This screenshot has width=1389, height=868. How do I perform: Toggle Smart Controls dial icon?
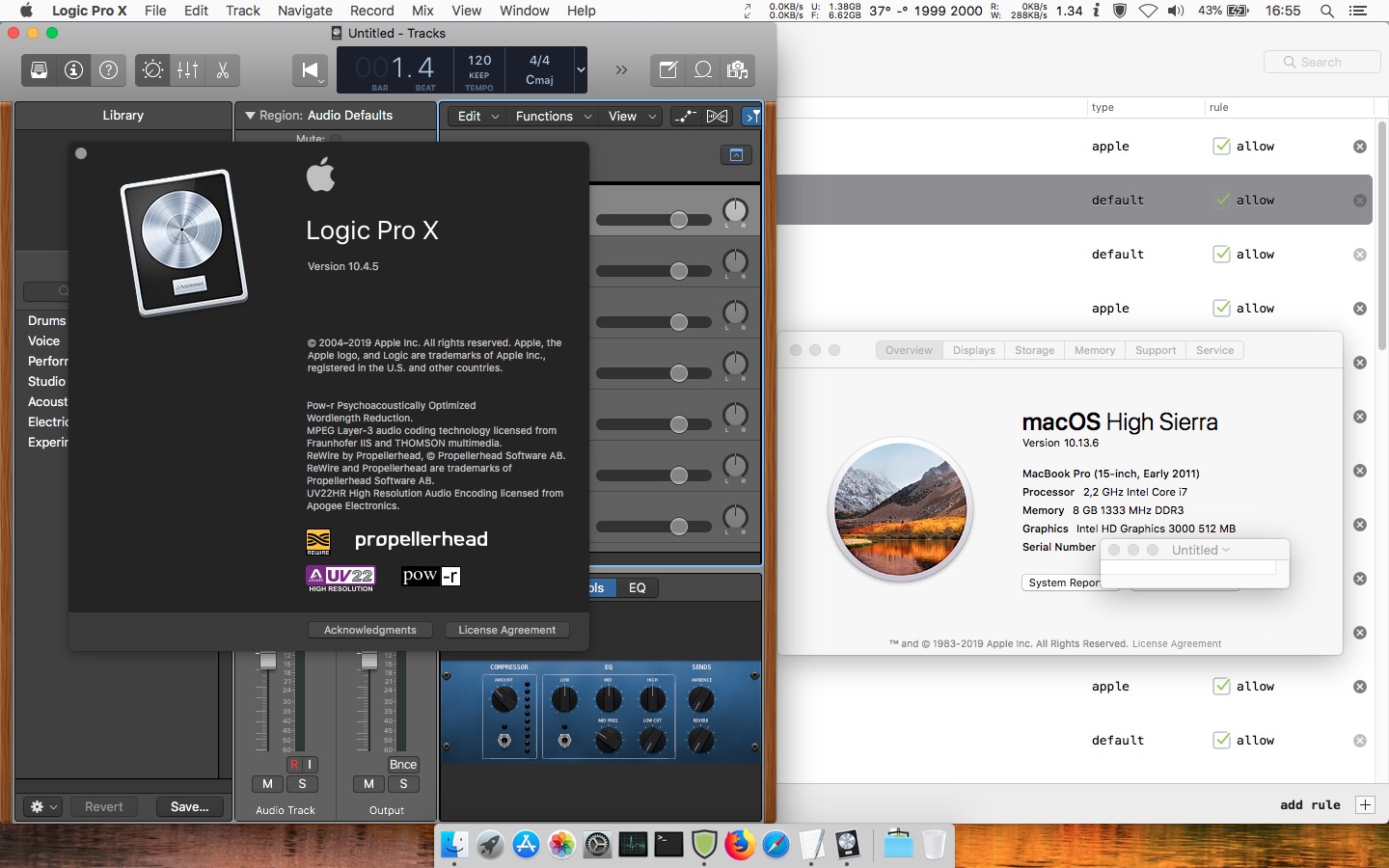(152, 70)
